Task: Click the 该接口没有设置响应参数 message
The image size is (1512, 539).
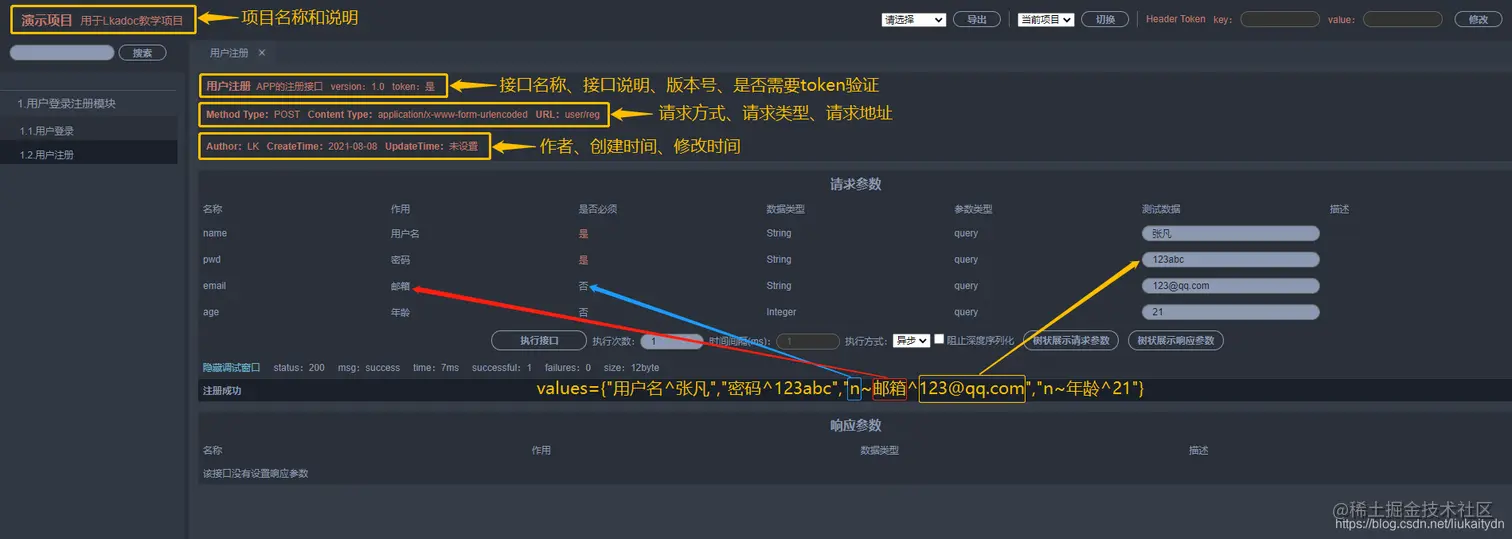Action: pos(255,474)
